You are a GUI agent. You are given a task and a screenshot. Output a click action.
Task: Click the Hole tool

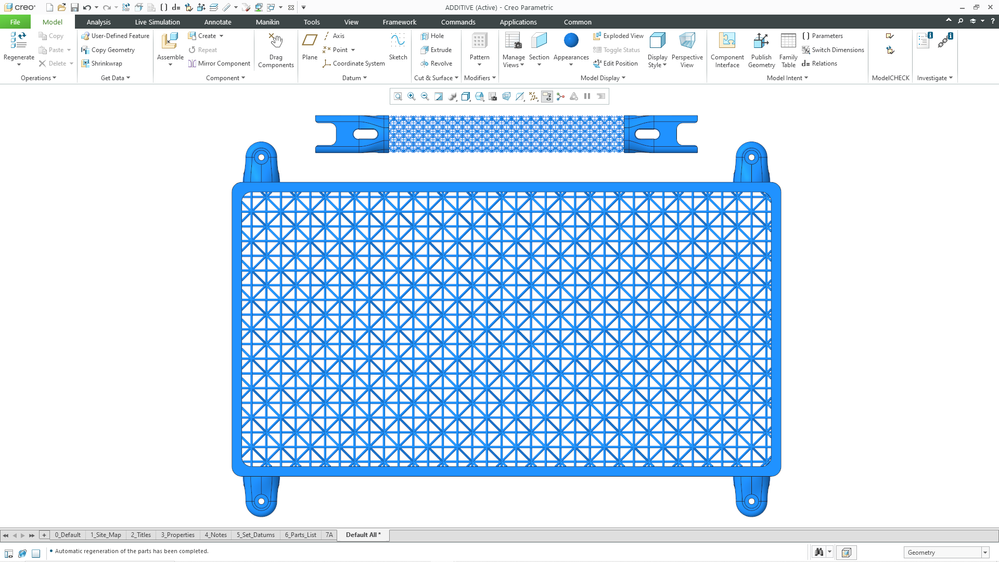pos(432,36)
